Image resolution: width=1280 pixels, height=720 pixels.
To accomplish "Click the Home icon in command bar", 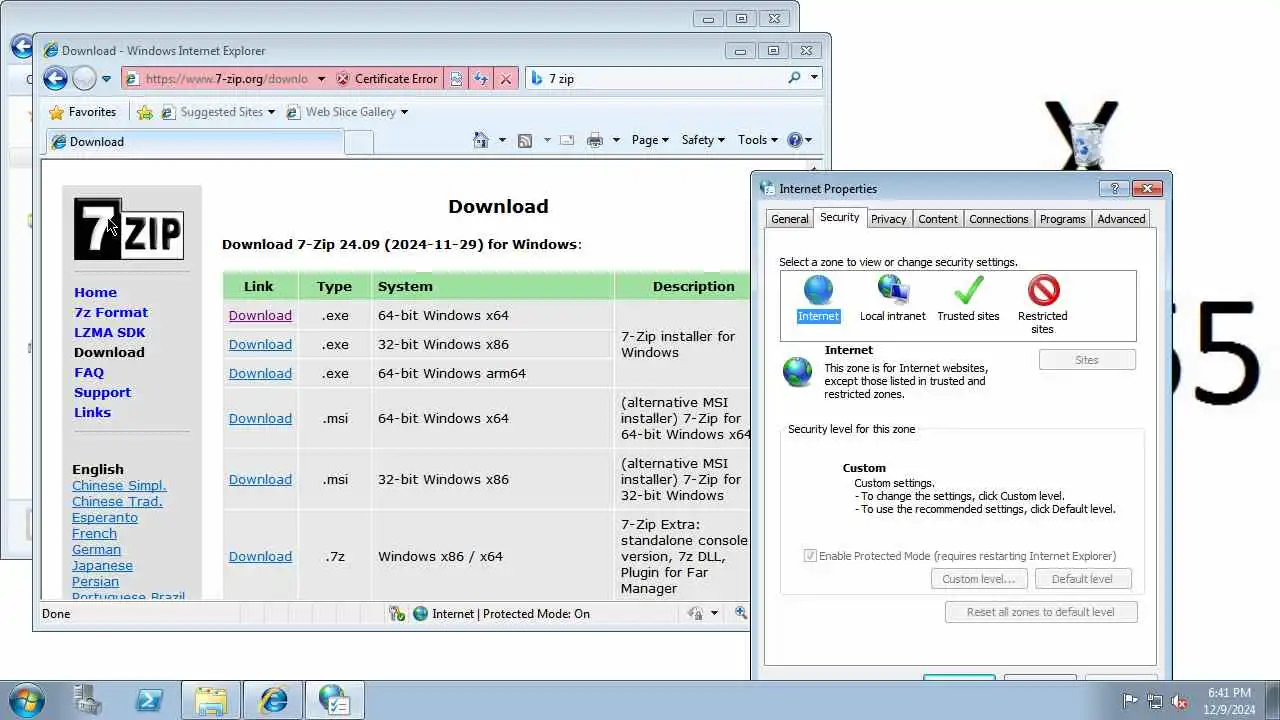I will [x=481, y=140].
